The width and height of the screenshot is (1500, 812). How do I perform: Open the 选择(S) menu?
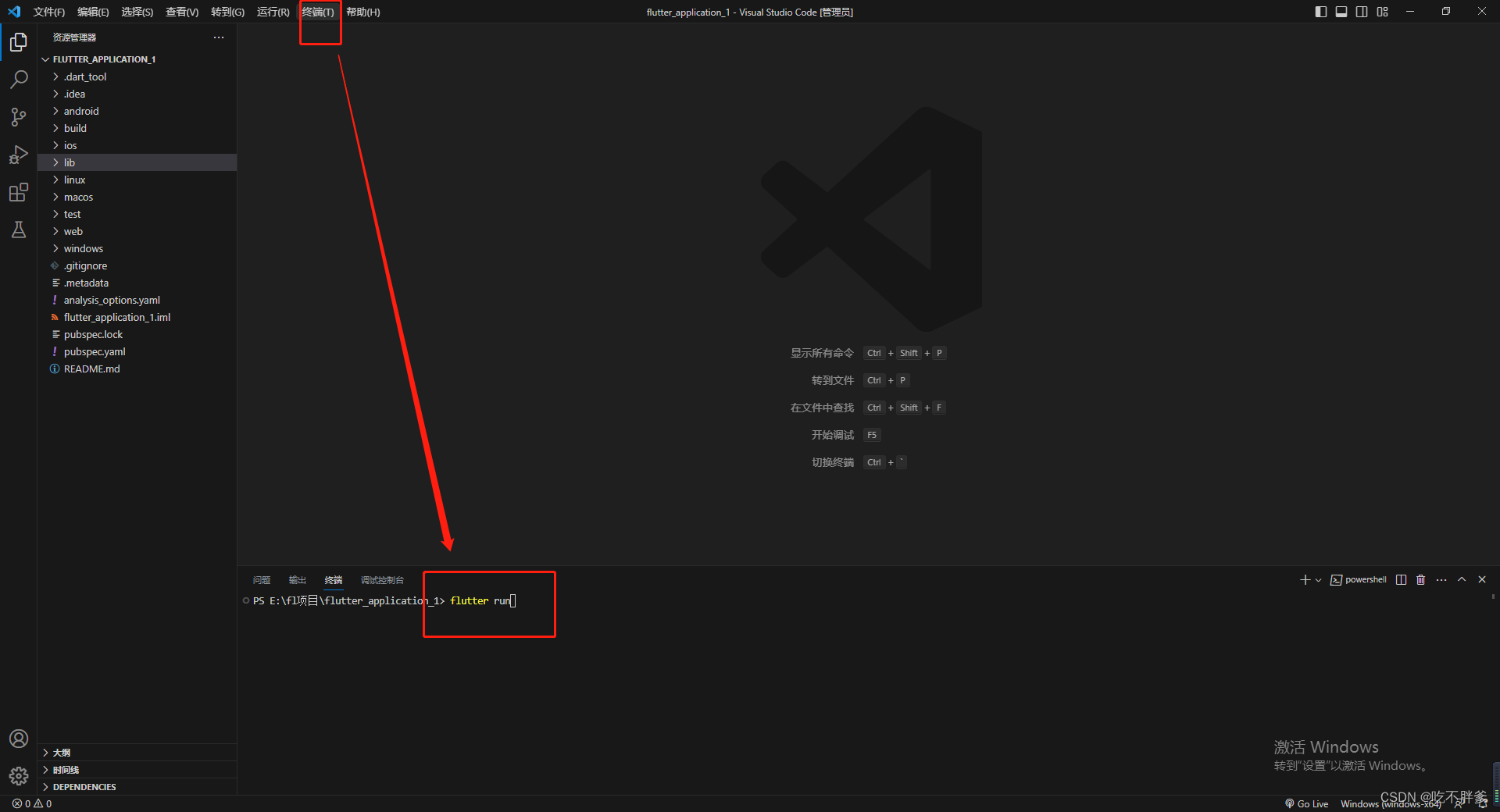pos(137,12)
